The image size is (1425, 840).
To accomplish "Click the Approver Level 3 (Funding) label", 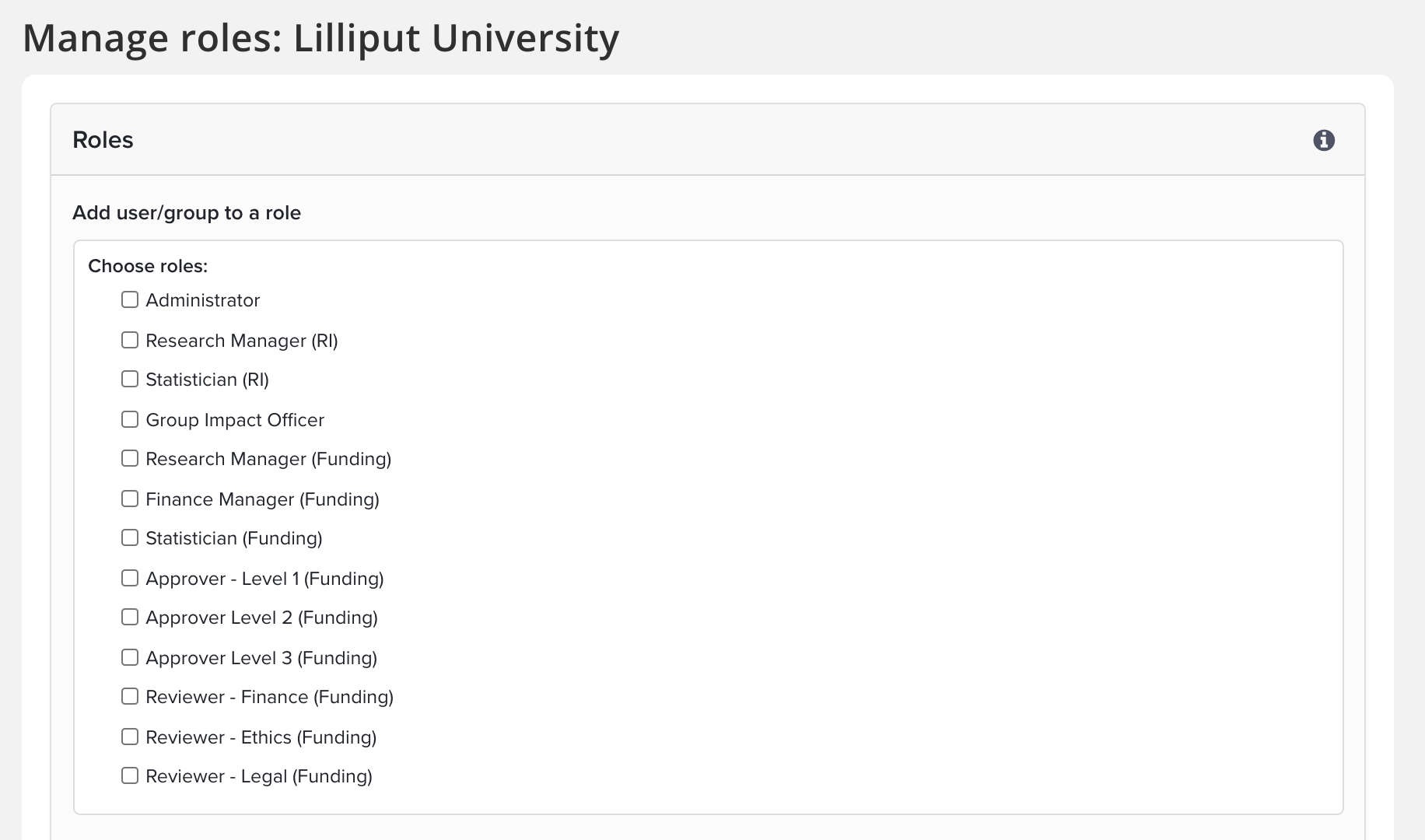I will (x=261, y=658).
